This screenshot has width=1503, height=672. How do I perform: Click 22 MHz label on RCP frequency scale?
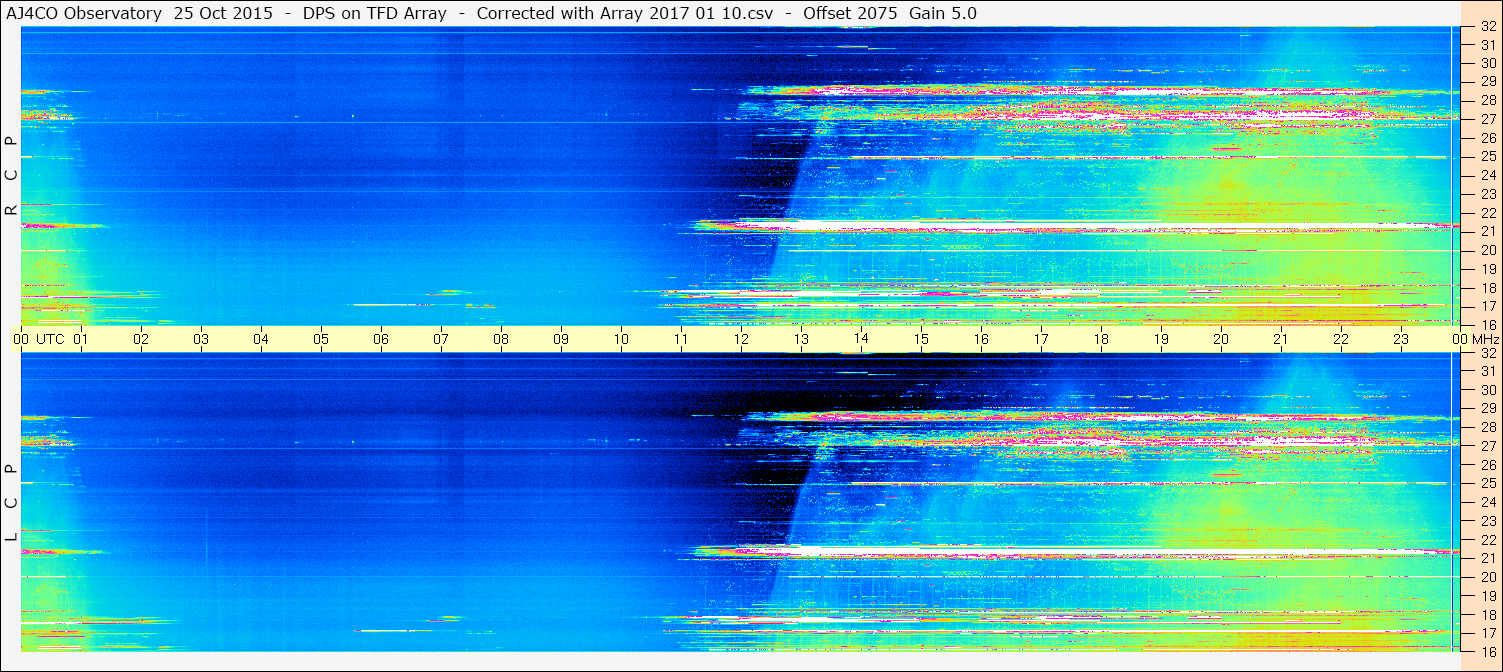coord(1487,213)
